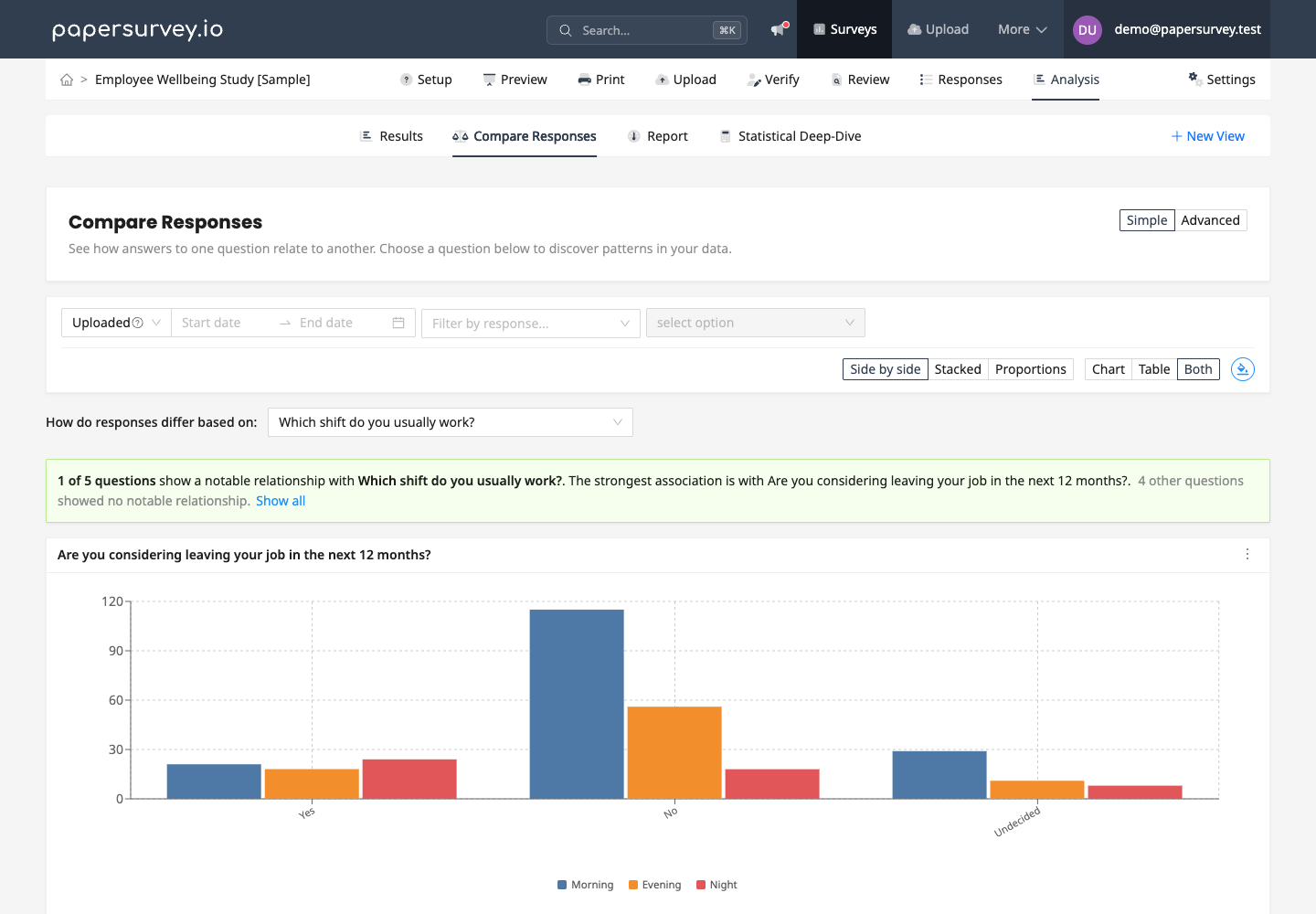Viewport: 1316px width, 914px height.
Task: Show Table only
Action: tap(1154, 369)
